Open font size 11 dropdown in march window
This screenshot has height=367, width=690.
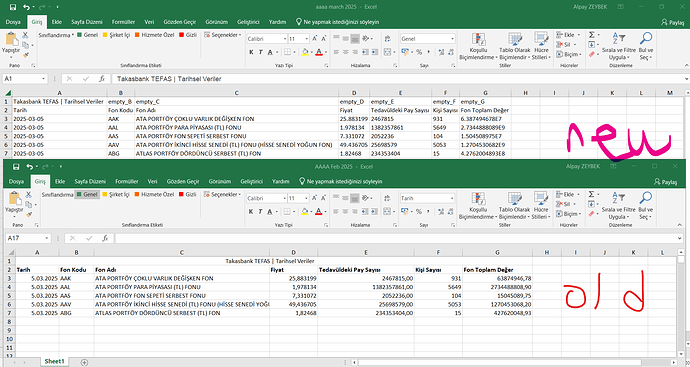tap(307, 39)
